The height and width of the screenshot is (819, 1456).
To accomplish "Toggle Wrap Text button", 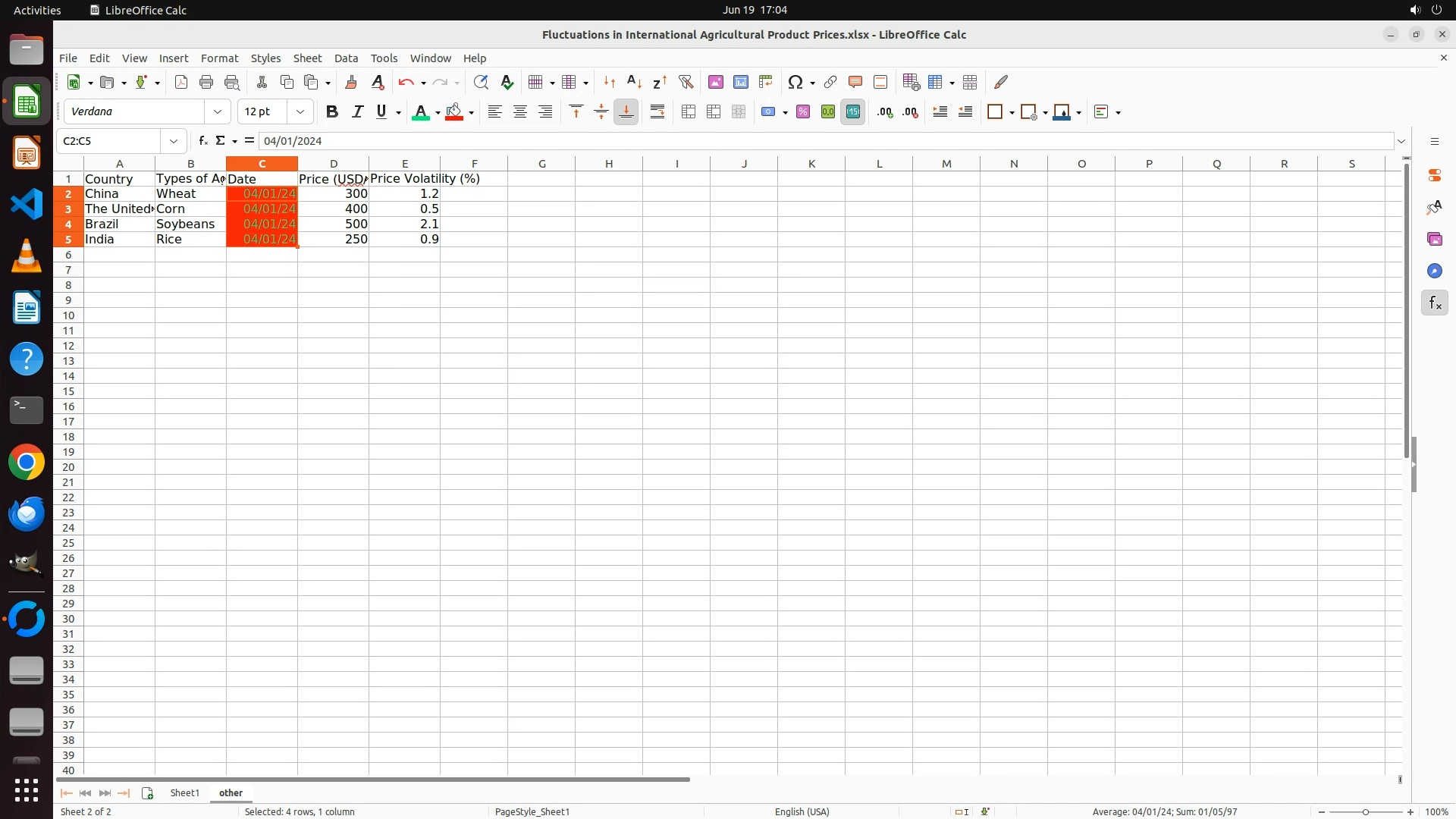I will tap(657, 112).
